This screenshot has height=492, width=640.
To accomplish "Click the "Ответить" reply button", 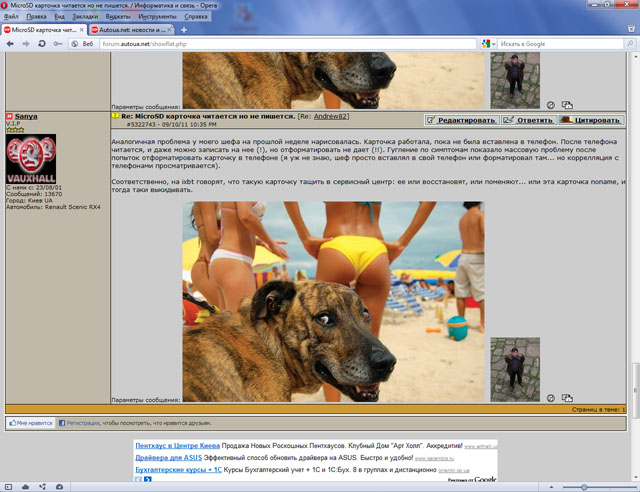I will [x=528, y=120].
